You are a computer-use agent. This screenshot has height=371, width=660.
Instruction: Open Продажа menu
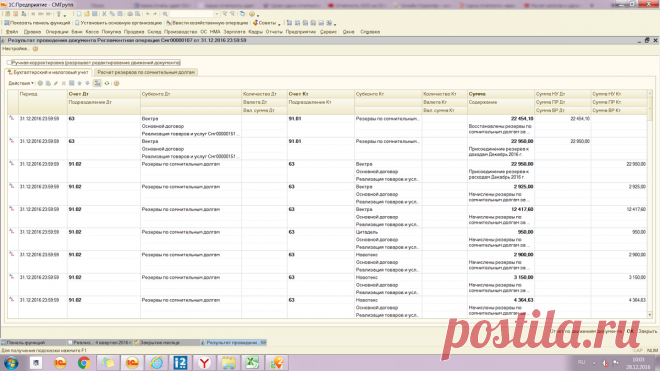(134, 32)
